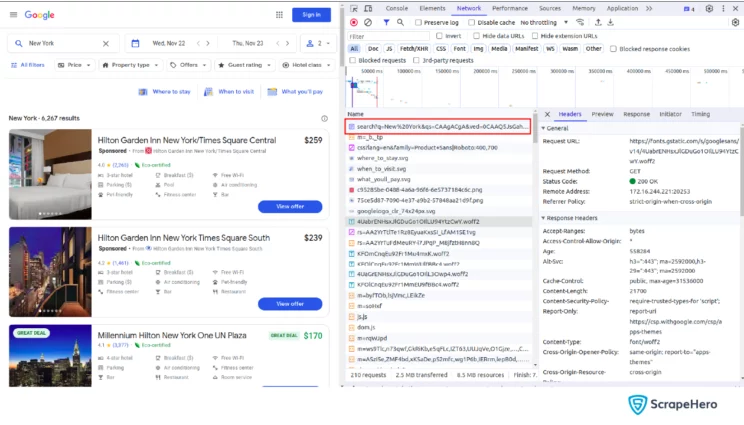
Task: Open DevTools settings gear icon
Action: click(x=709, y=9)
